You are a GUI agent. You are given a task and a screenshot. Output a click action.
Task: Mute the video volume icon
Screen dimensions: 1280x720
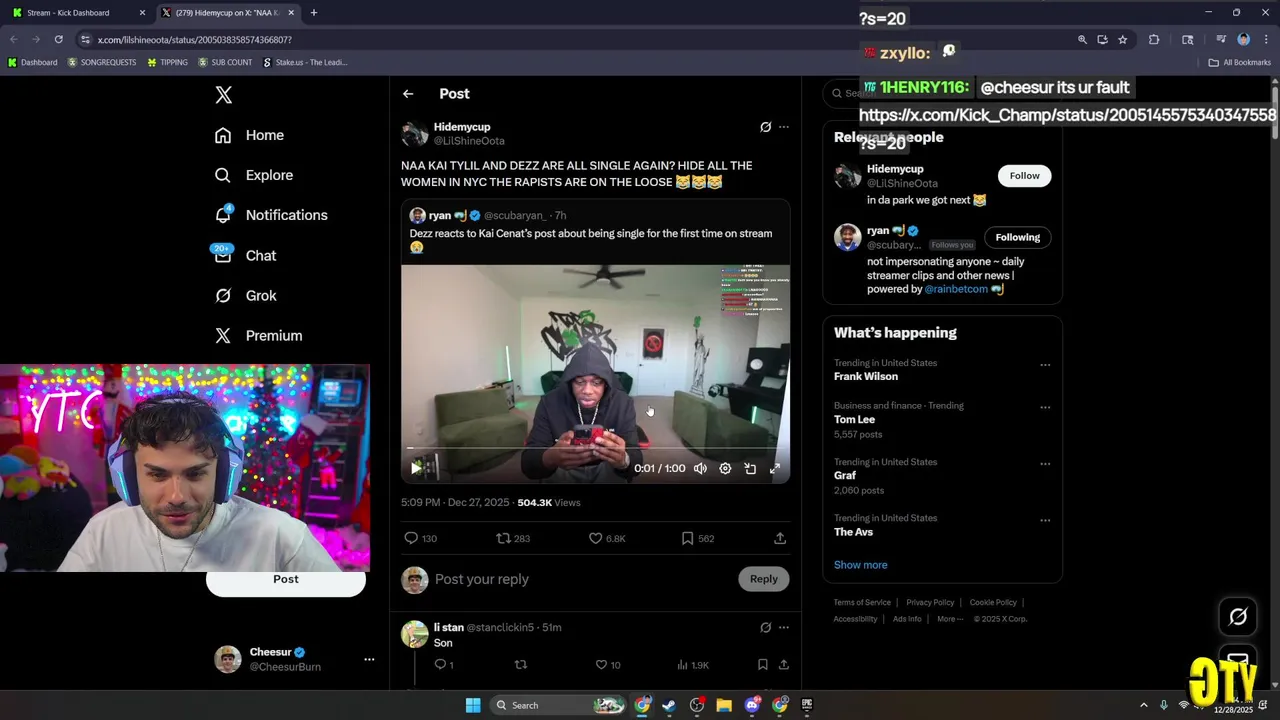coord(700,468)
